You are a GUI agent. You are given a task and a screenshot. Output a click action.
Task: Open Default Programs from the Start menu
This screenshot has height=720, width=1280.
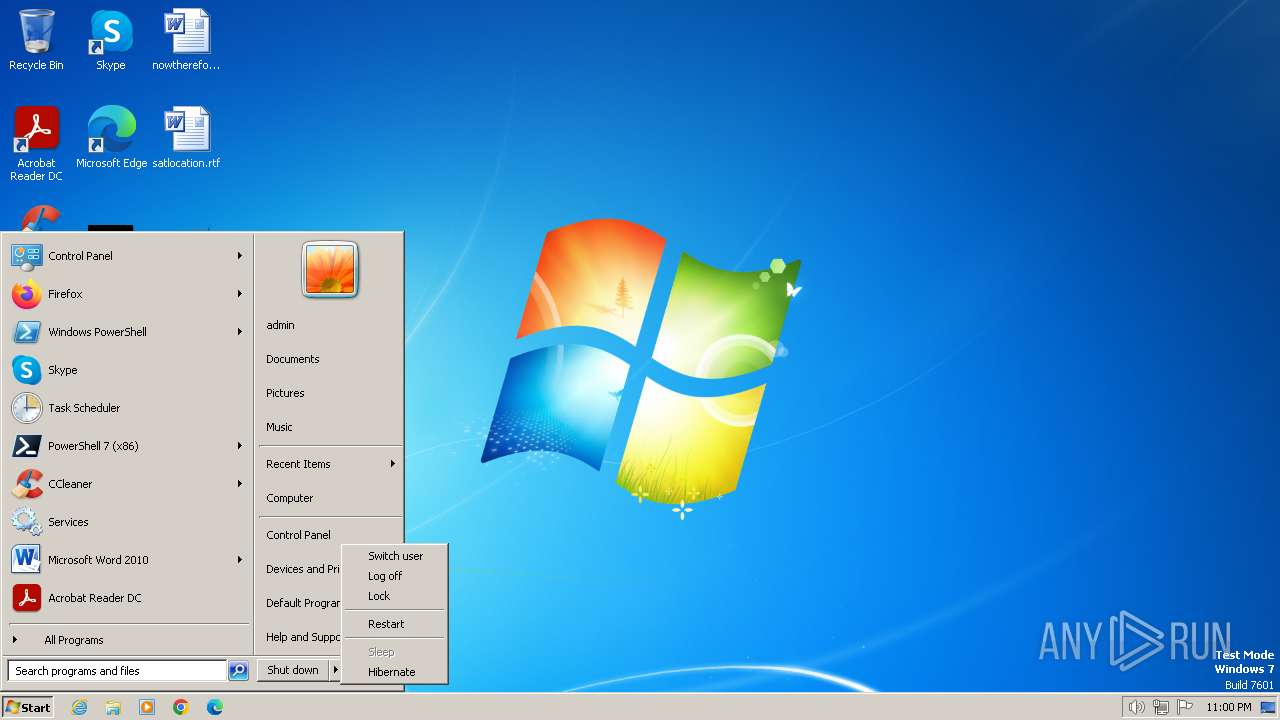pos(301,603)
